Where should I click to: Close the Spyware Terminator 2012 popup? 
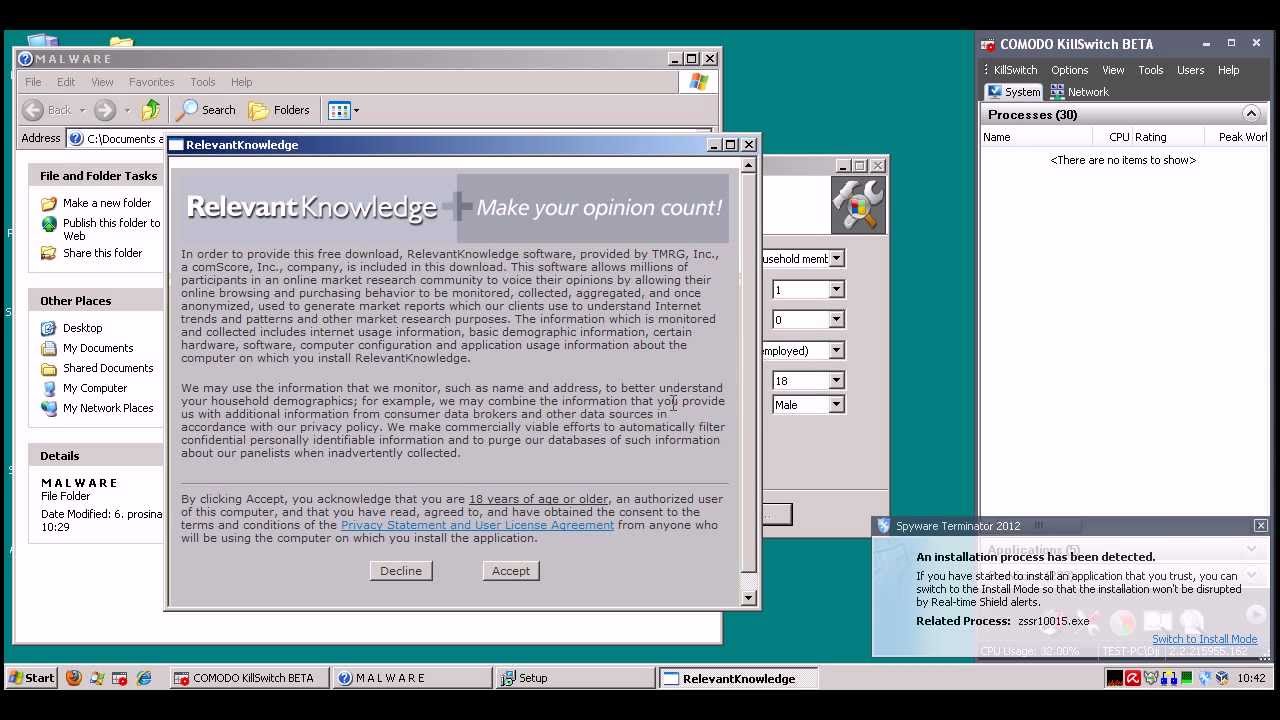(x=1260, y=526)
